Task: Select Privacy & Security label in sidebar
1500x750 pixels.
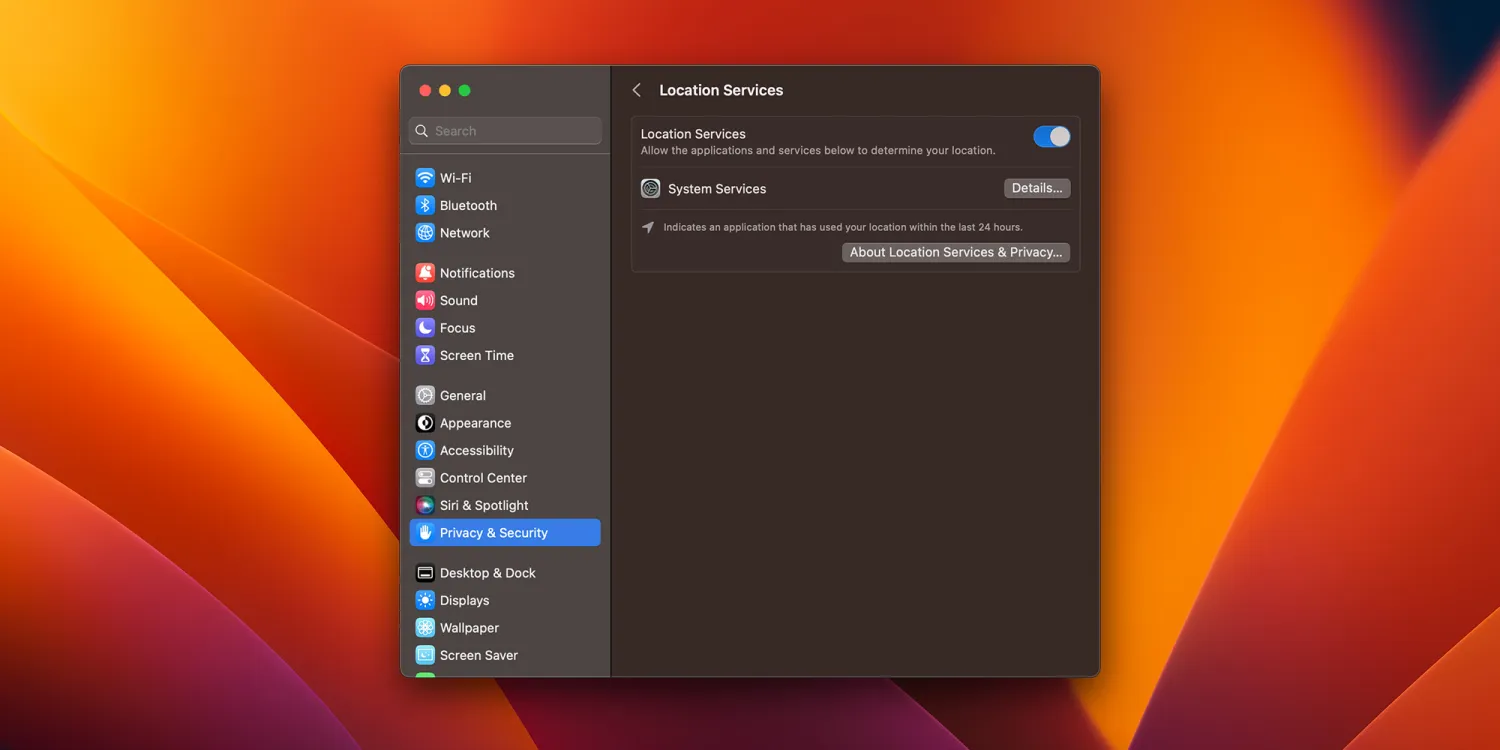Action: 494,533
